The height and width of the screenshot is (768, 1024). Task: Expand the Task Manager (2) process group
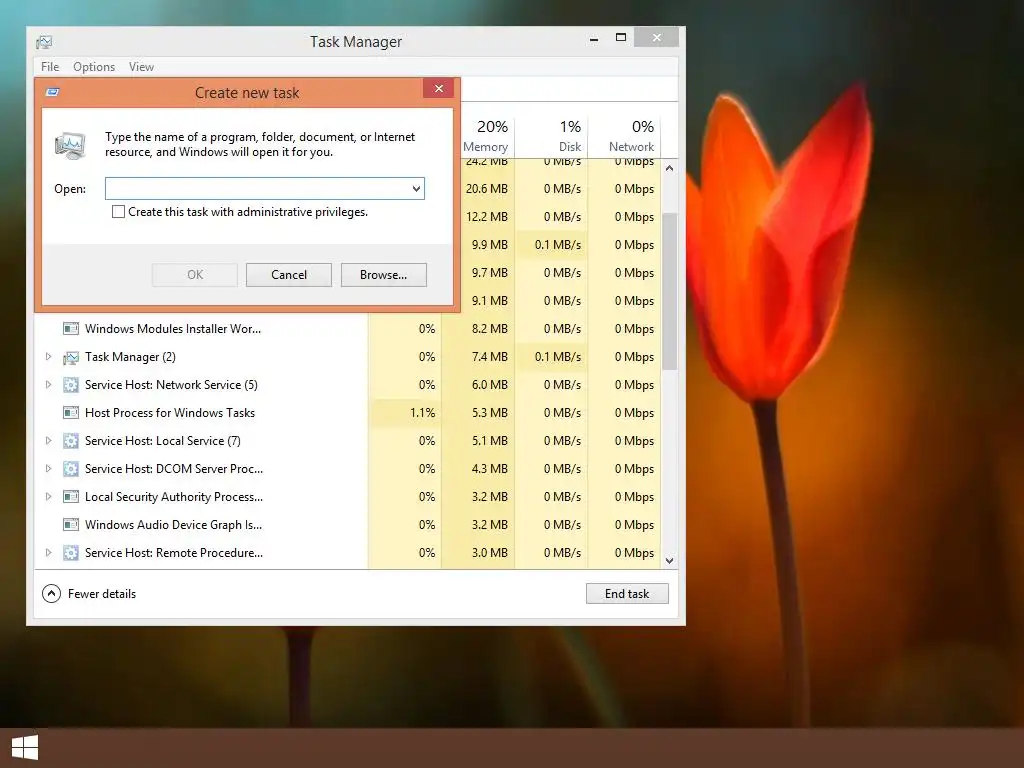click(48, 357)
